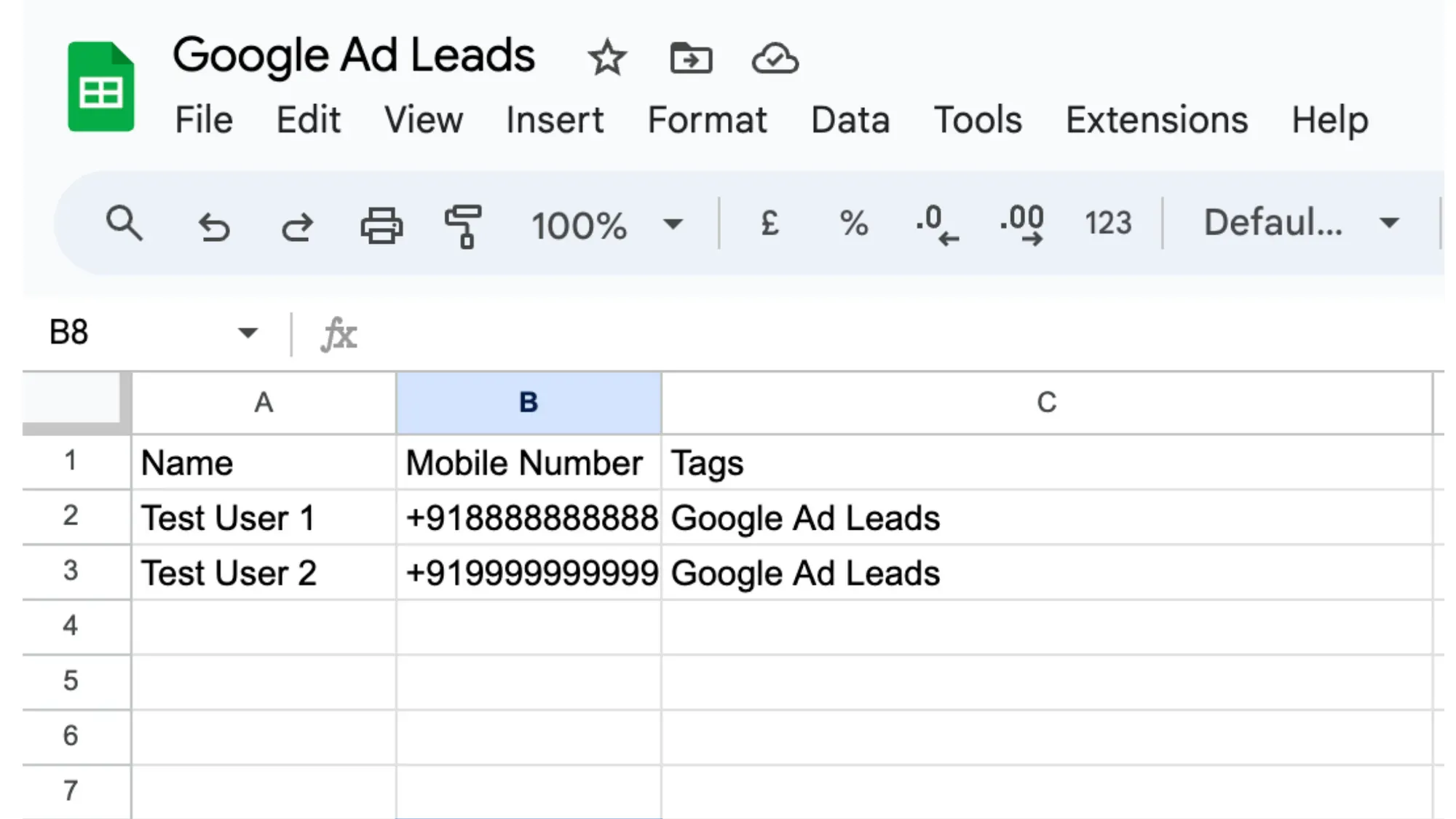Click the increase decimal places icon

tap(1022, 224)
